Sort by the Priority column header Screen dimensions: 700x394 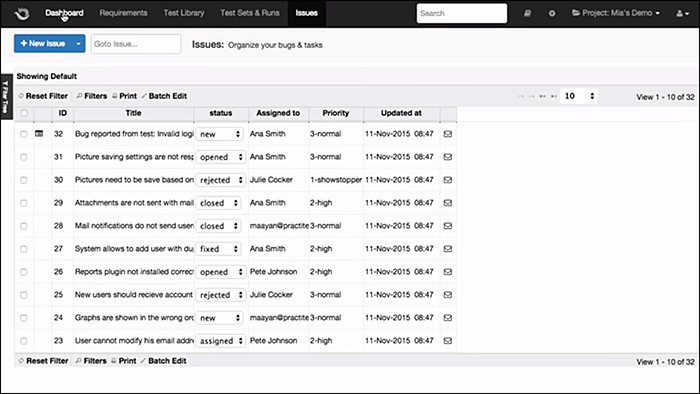[x=336, y=113]
